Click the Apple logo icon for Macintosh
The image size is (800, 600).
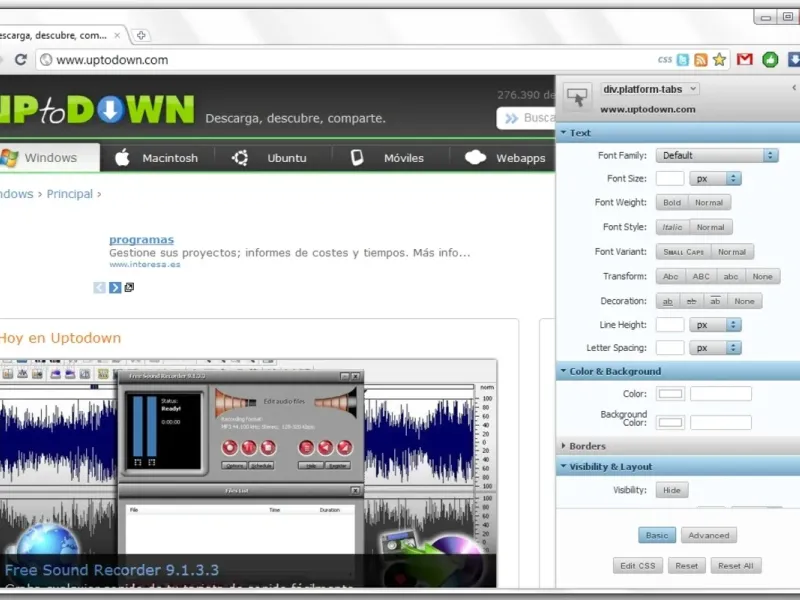(x=122, y=158)
